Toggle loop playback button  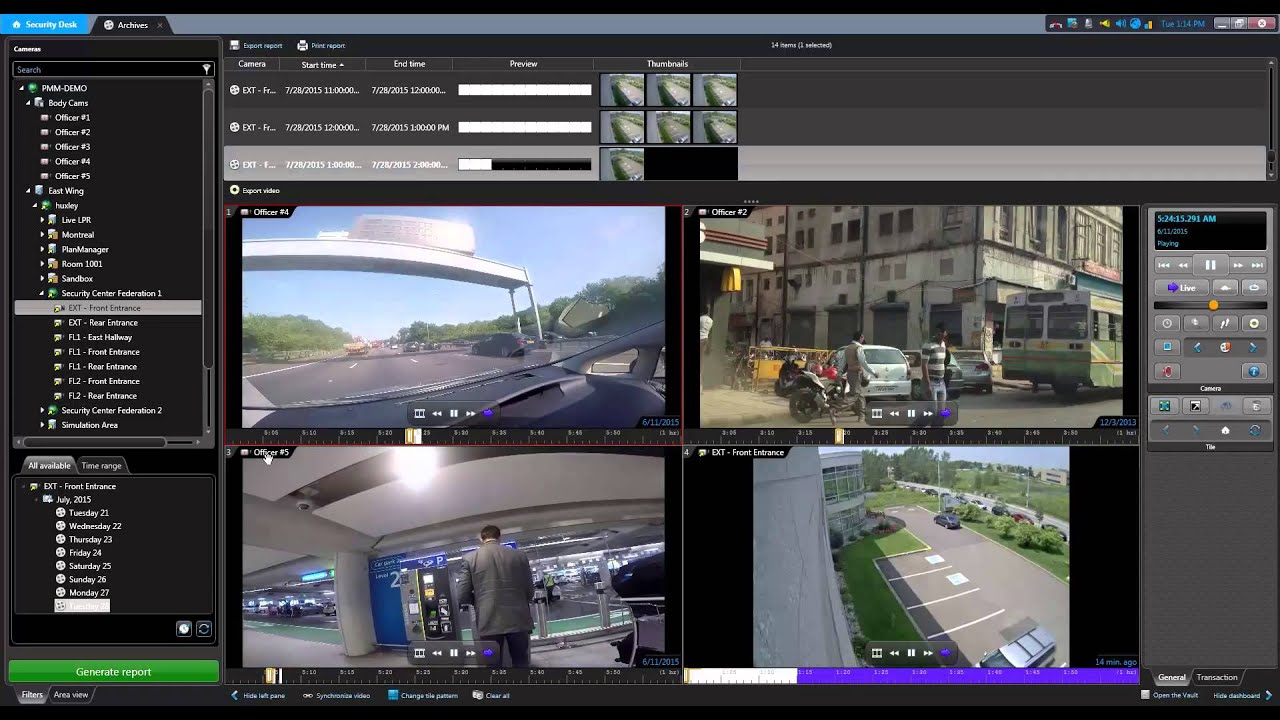[x=1253, y=288]
